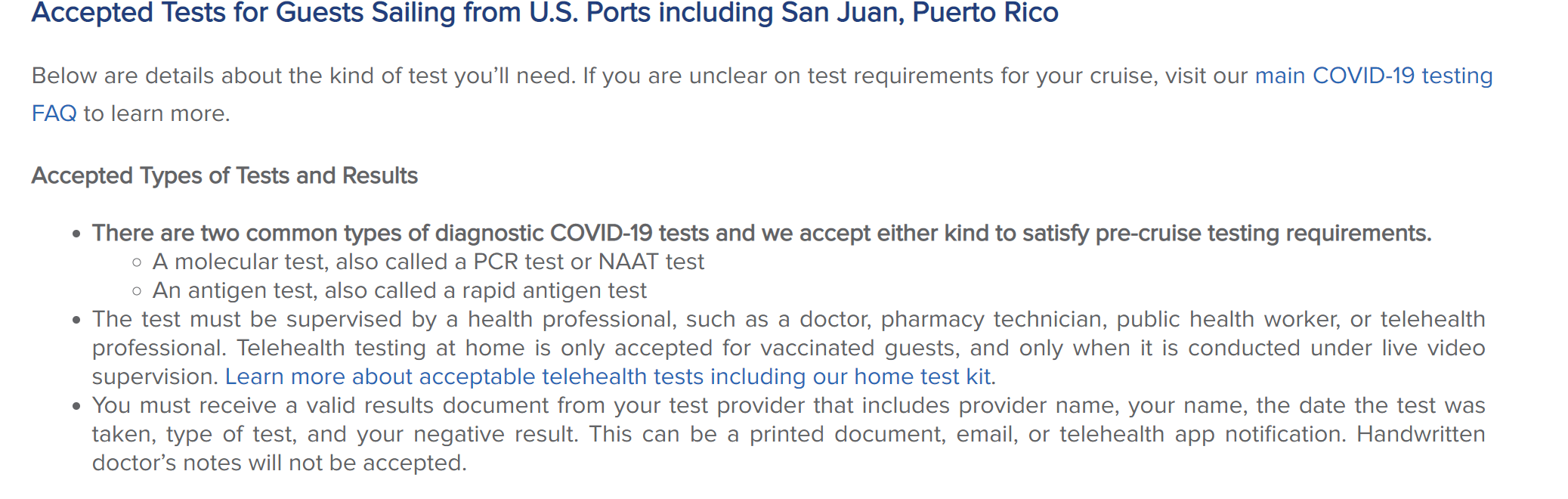Click the doctor's notes will not be accepted line
1568x499 pixels.
click(x=280, y=463)
